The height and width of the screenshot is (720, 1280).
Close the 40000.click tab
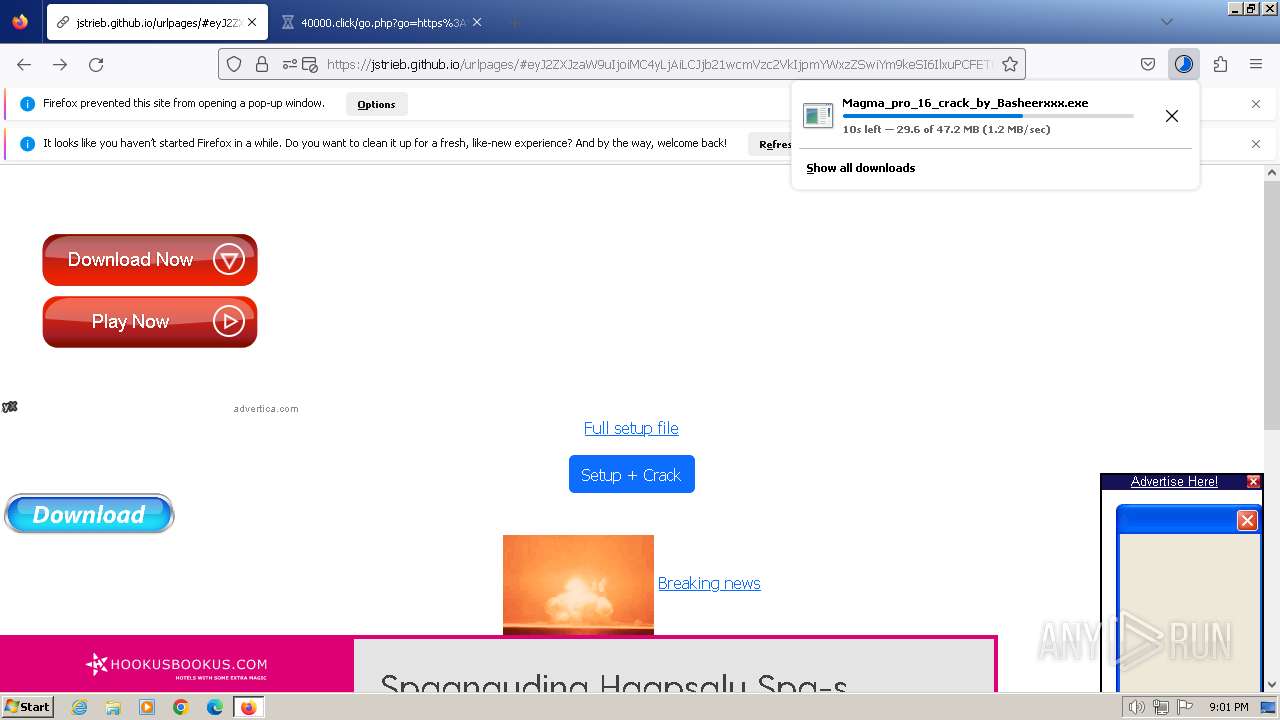pyautogui.click(x=477, y=22)
